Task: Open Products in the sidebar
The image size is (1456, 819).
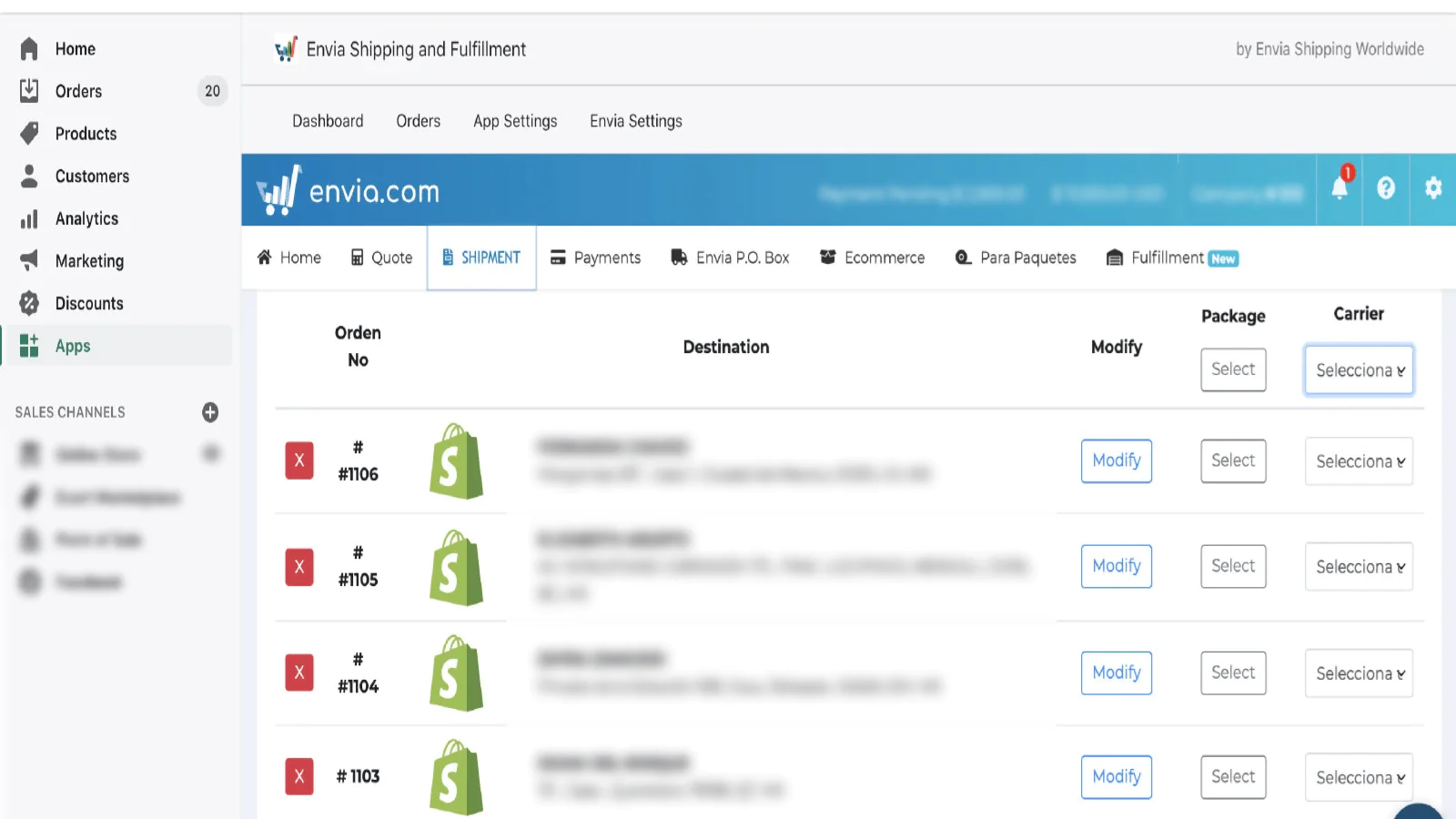Action: (x=86, y=134)
